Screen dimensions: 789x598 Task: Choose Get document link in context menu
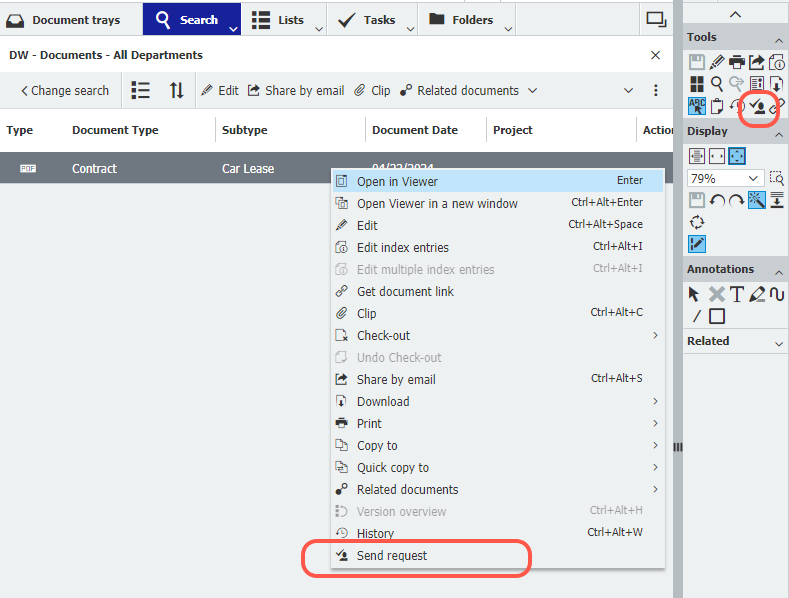(498, 291)
